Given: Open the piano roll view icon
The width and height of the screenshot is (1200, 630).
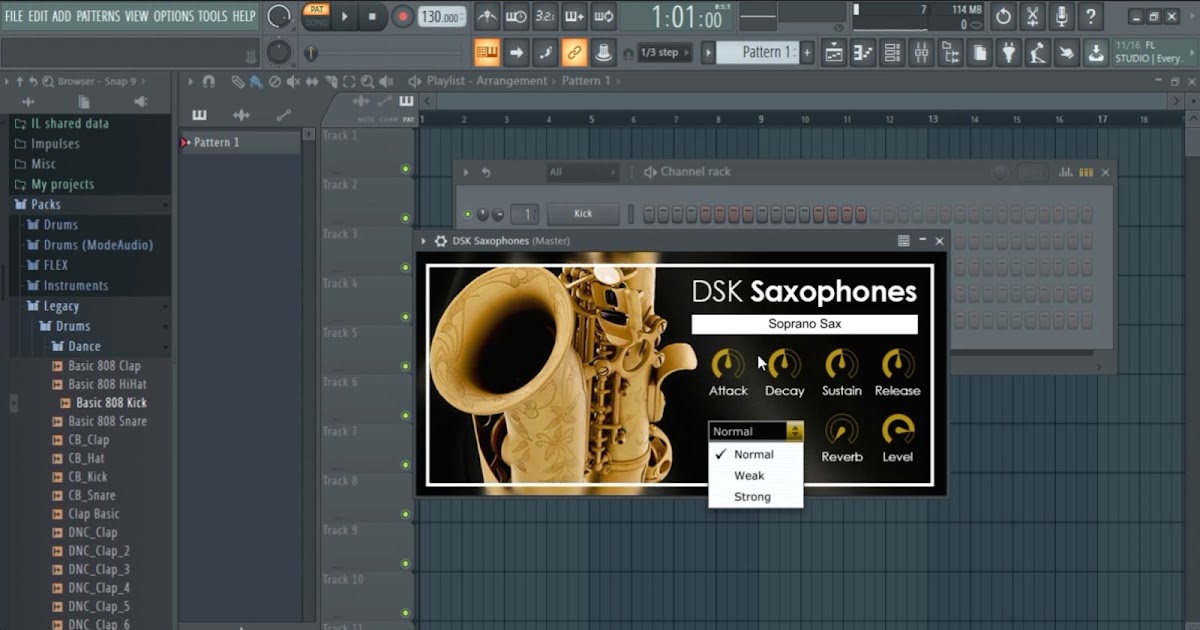Looking at the screenshot, I should pyautogui.click(x=863, y=53).
